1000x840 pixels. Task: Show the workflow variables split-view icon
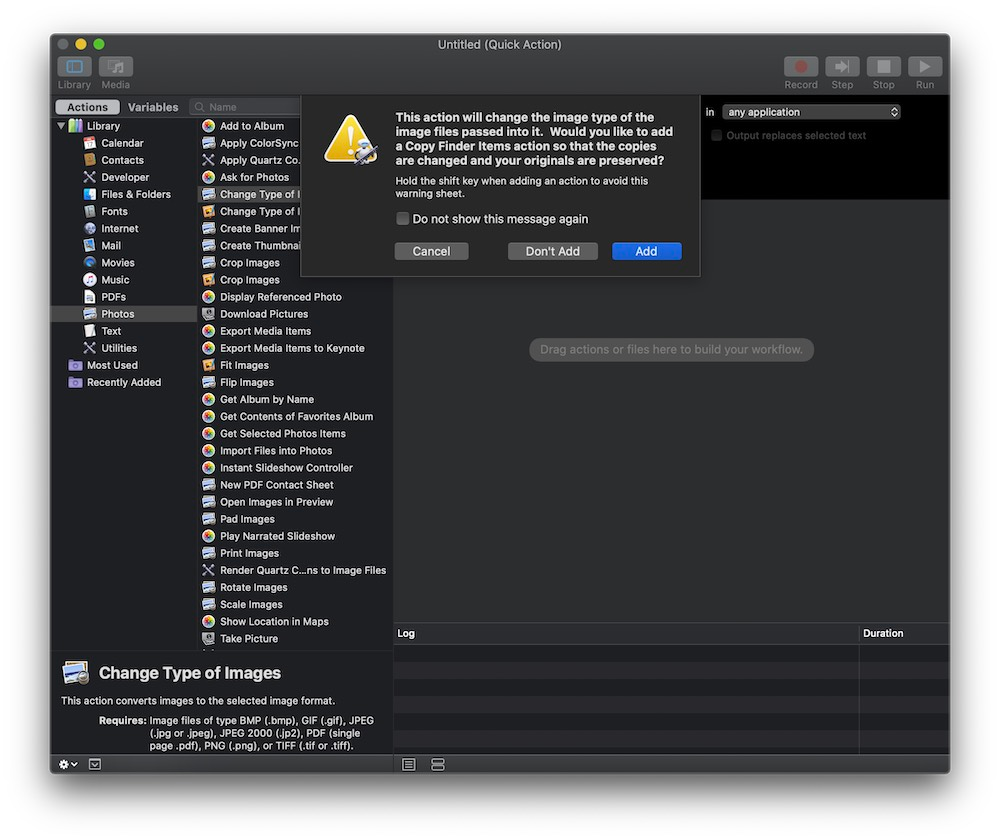coord(437,764)
